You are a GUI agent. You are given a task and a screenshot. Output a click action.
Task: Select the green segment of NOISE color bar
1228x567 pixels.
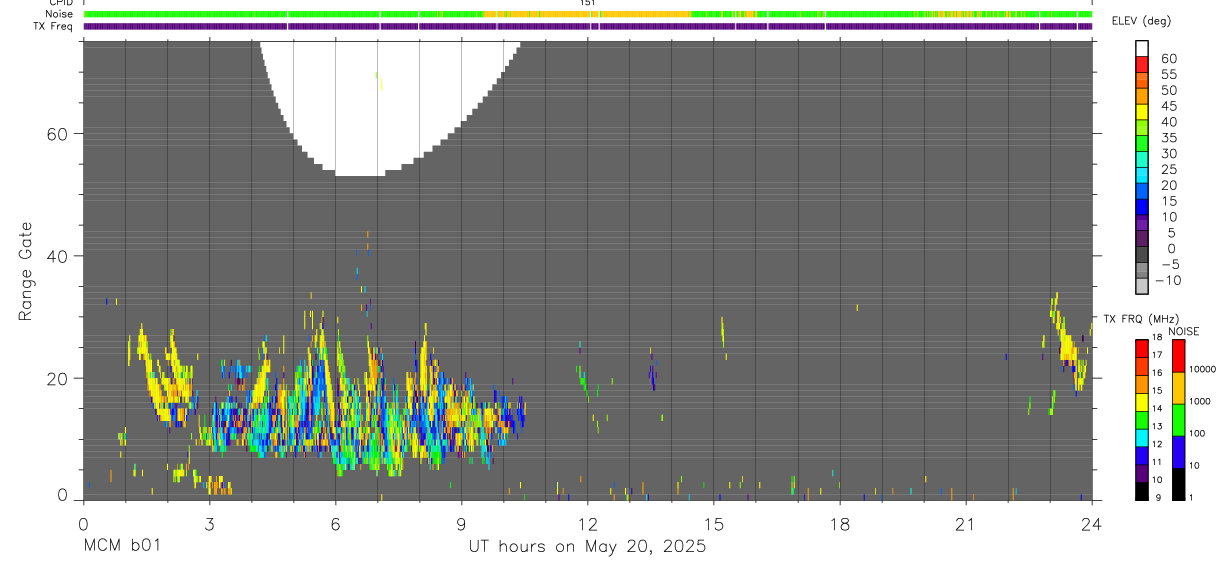click(1180, 419)
